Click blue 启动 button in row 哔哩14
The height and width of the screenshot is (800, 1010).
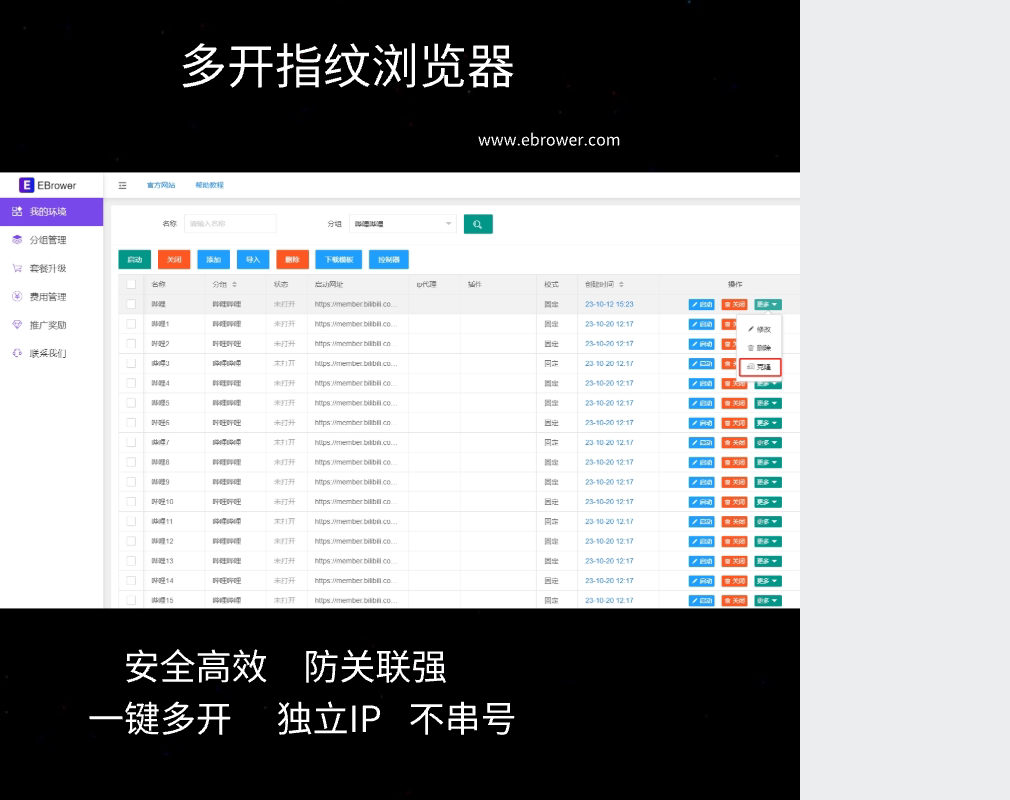tap(701, 581)
